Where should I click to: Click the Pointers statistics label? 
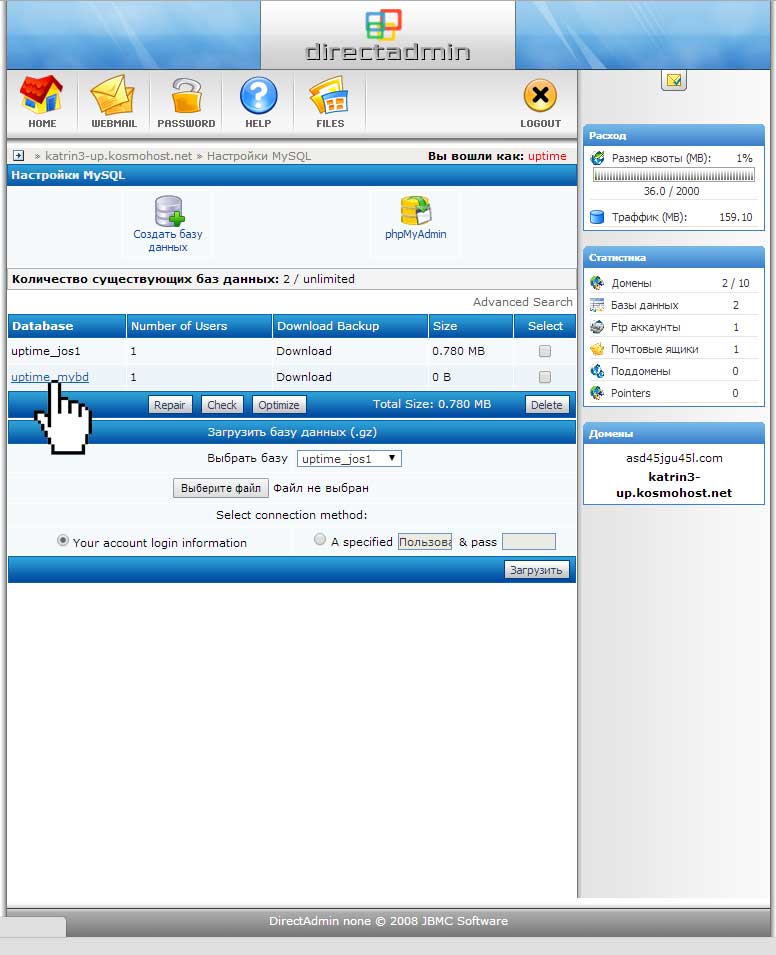click(x=630, y=393)
